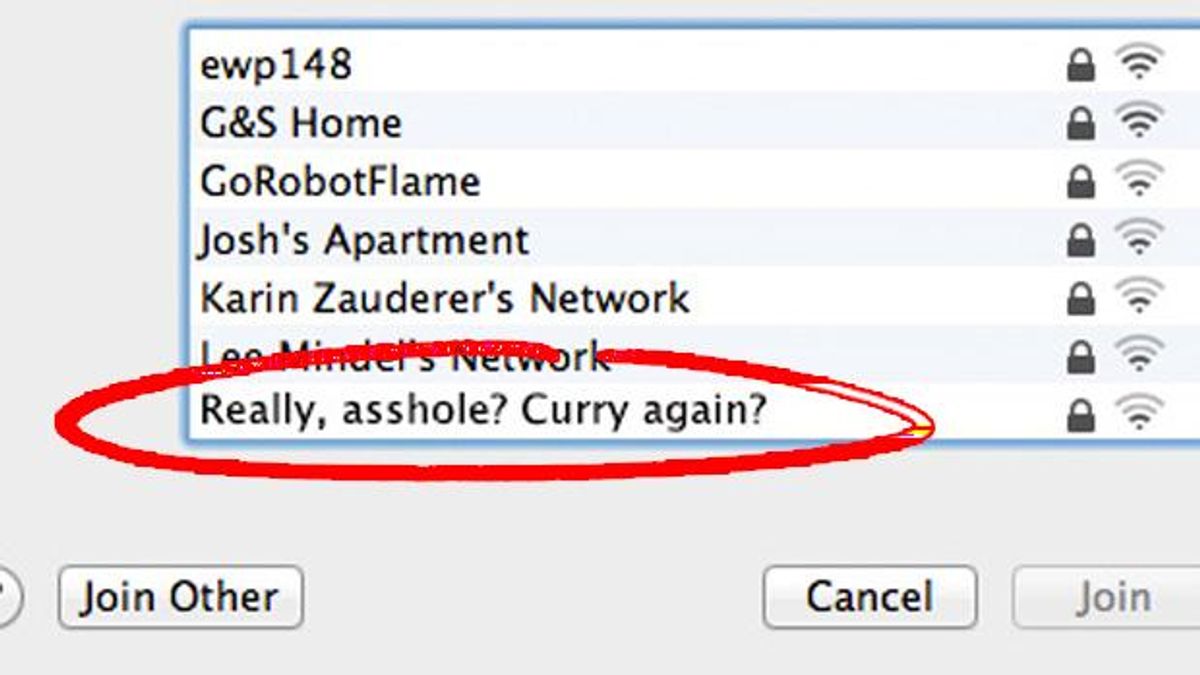Click lock icon for Karin Zauderer's Network
The width and height of the screenshot is (1200, 675).
tap(1080, 298)
